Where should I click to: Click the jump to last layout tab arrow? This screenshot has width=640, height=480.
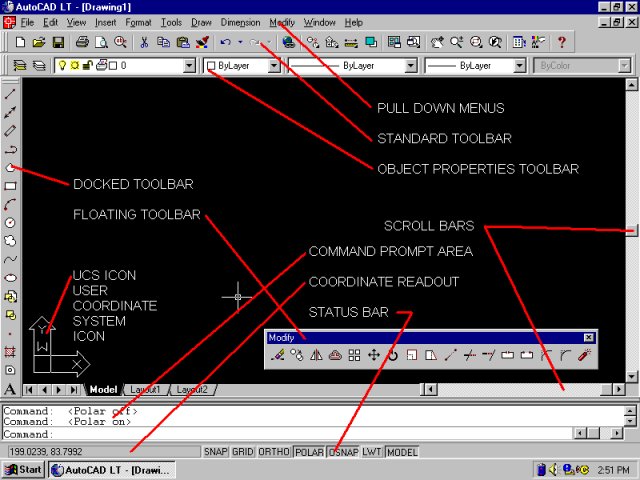[73, 390]
